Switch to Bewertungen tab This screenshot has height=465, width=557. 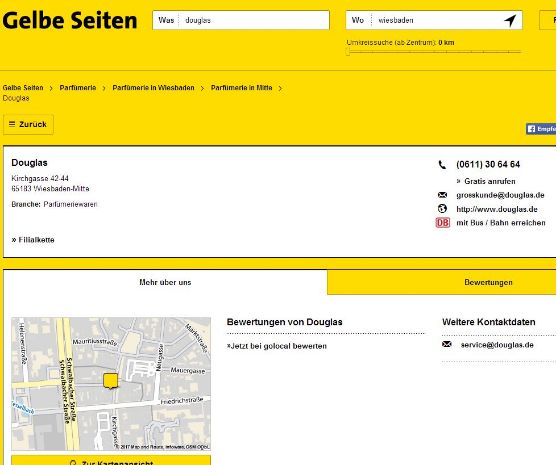pos(442,282)
